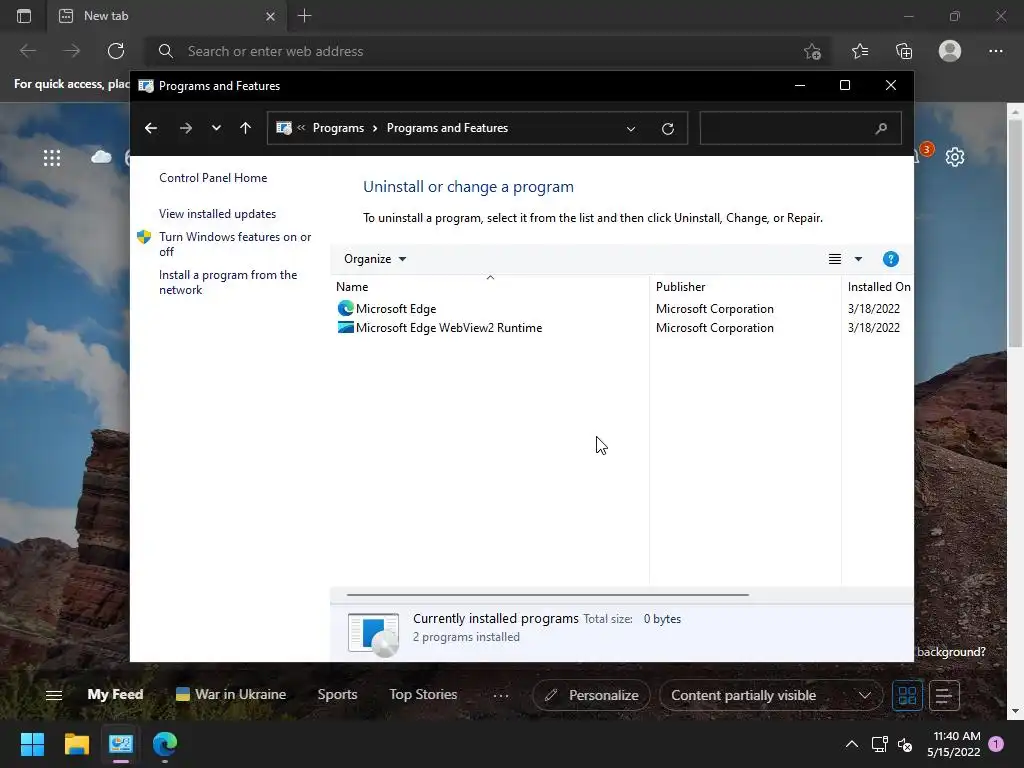The image size is (1024, 768).
Task: Go up one level to Programs
Action: coord(246,128)
